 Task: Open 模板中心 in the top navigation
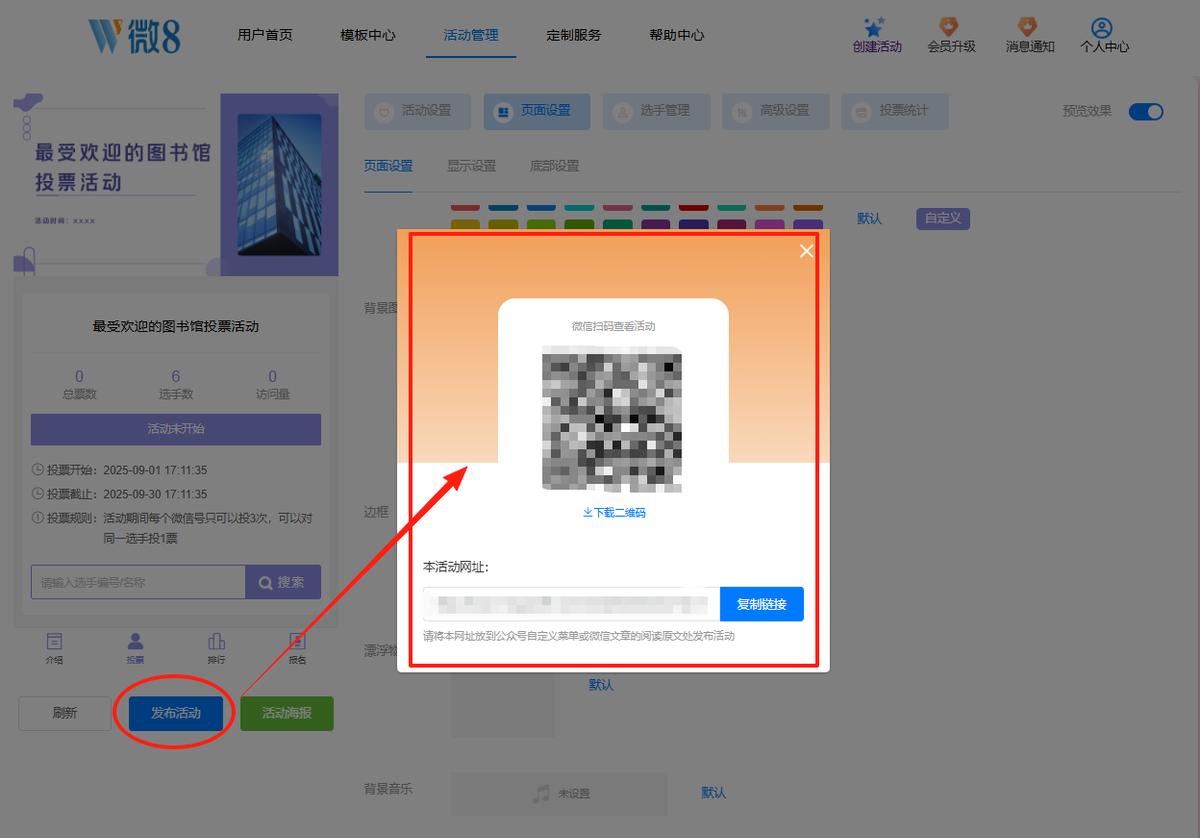[368, 35]
